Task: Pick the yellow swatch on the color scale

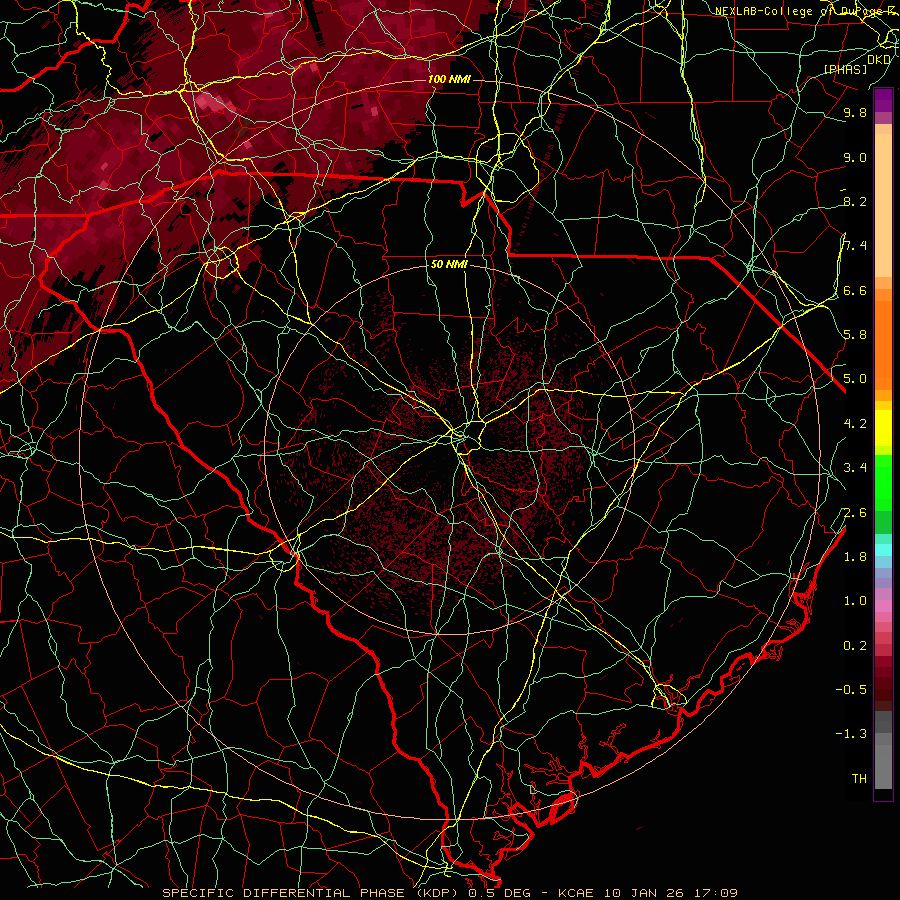Action: click(x=883, y=428)
